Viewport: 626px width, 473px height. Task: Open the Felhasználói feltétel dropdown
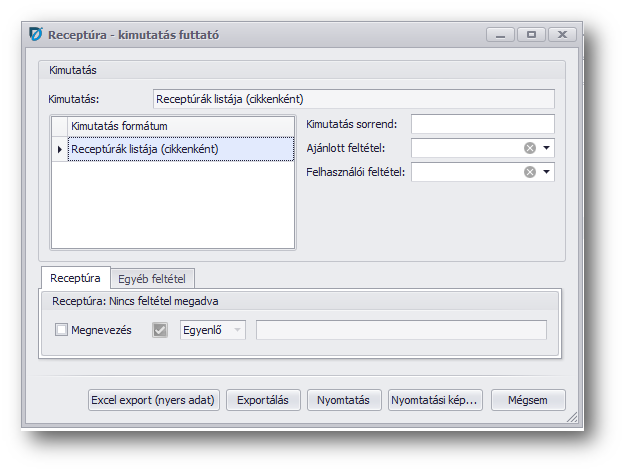click(x=547, y=172)
